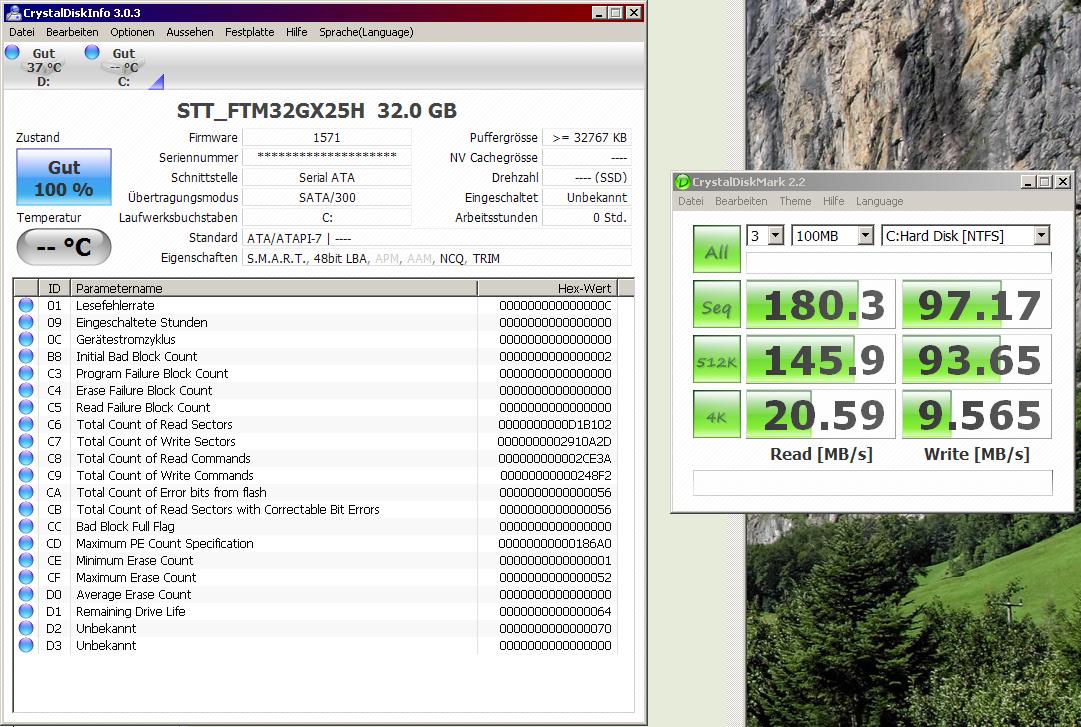Screen dimensions: 1081x727
Task: Click status icon for Lesefehlerrate row
Action: pyautogui.click(x=26, y=305)
